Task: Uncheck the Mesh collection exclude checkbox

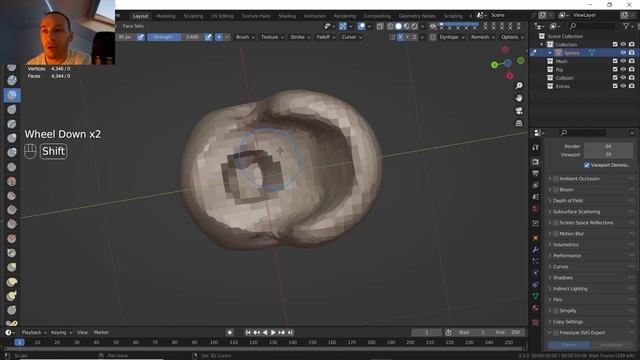Action: point(615,61)
